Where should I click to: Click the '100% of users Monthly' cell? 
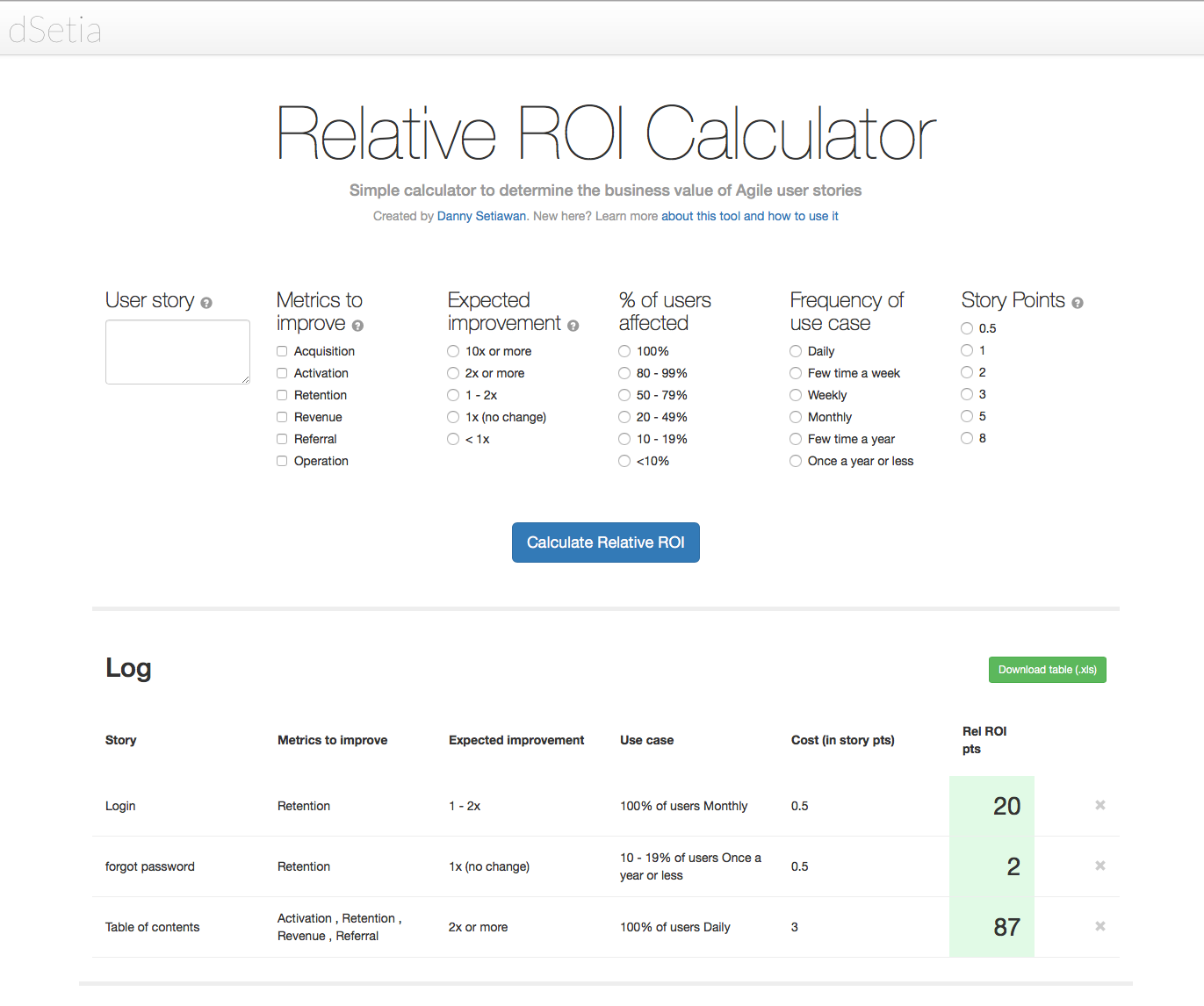click(684, 806)
